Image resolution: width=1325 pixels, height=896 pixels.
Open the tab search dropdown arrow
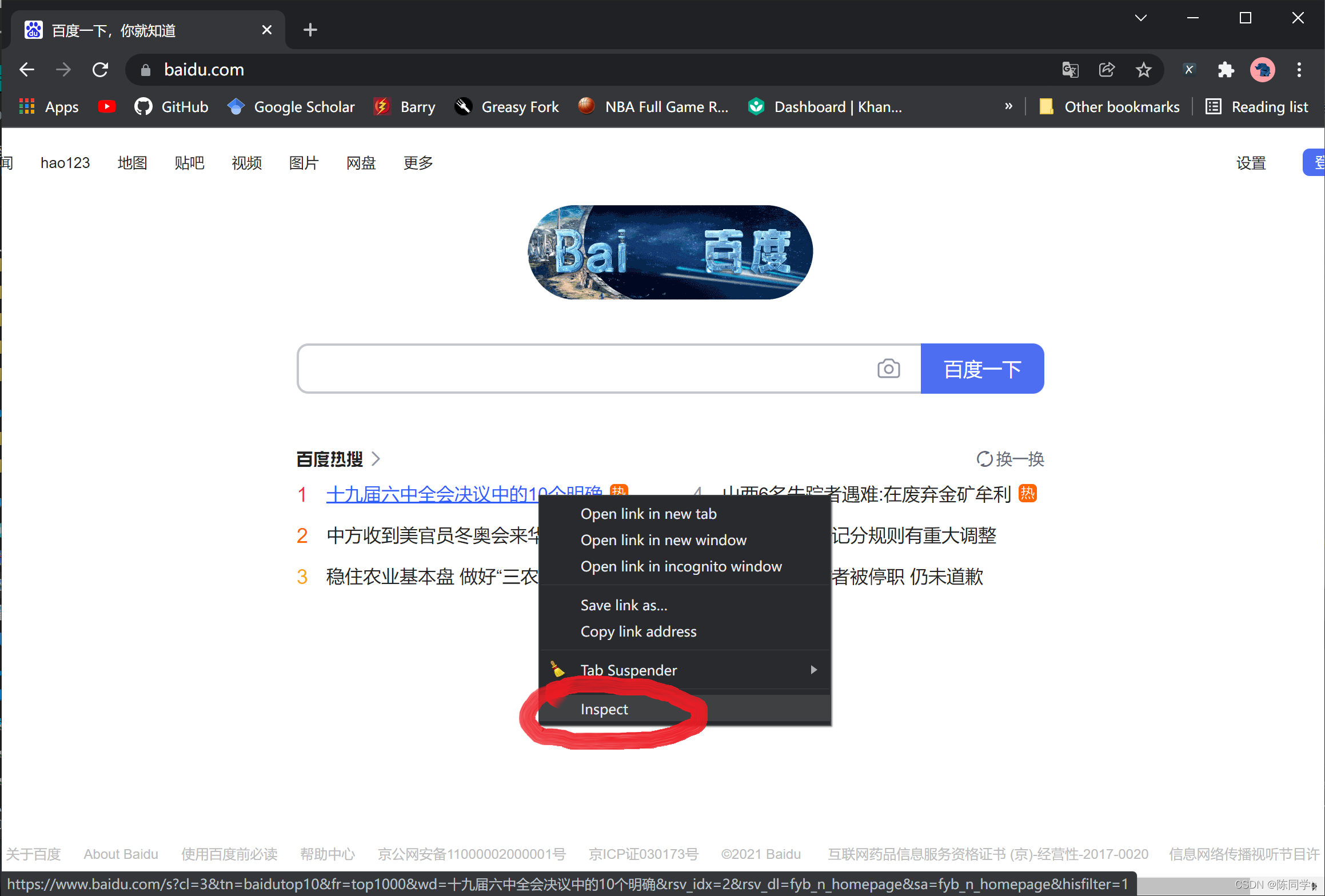point(1140,18)
